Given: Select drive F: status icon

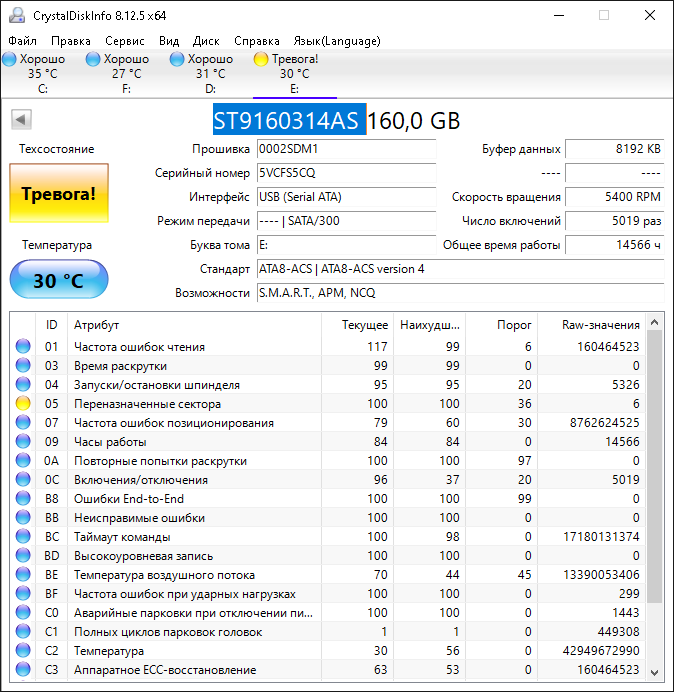Looking at the screenshot, I should pos(94,59).
